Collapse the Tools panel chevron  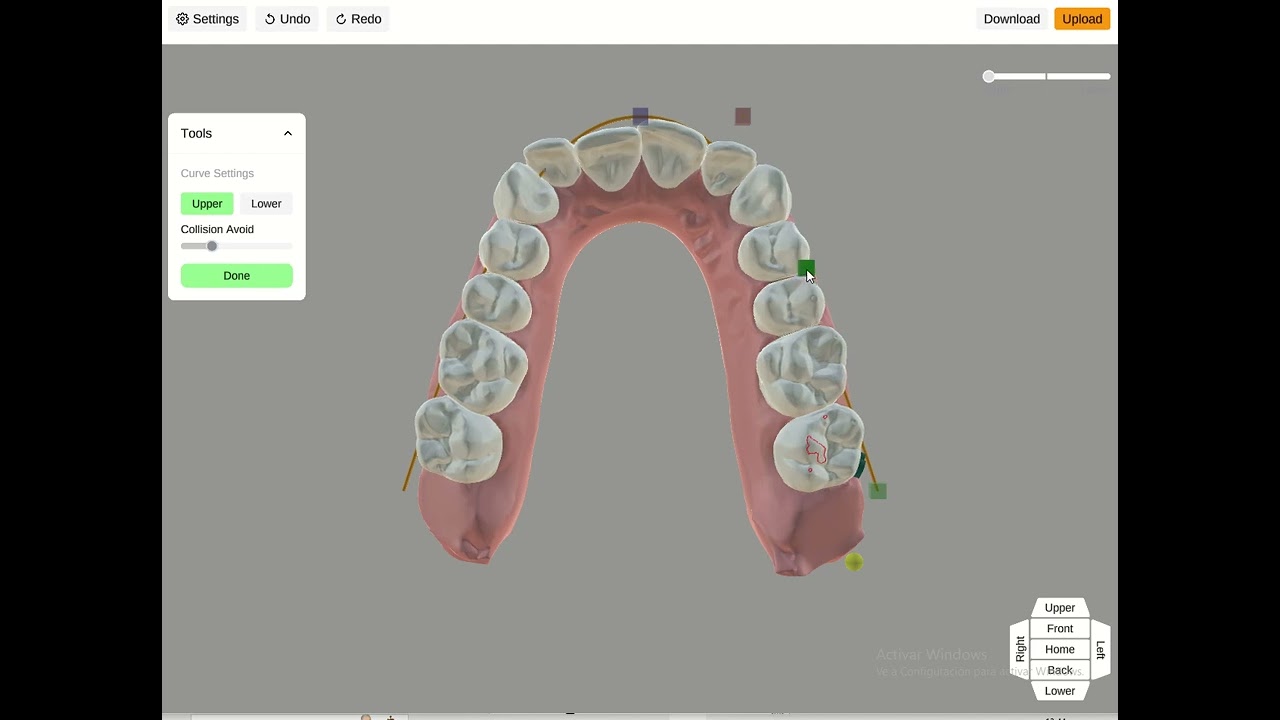pyautogui.click(x=288, y=133)
